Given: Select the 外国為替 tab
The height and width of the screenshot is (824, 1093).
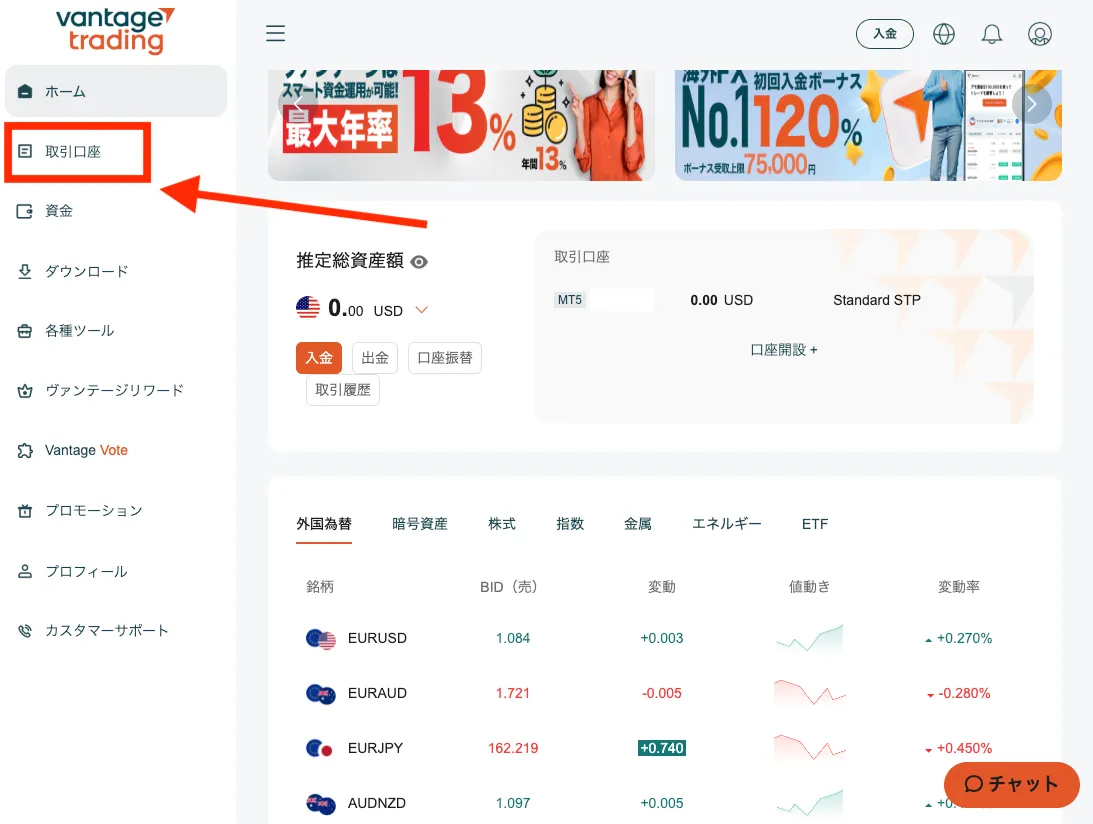Looking at the screenshot, I should [323, 524].
